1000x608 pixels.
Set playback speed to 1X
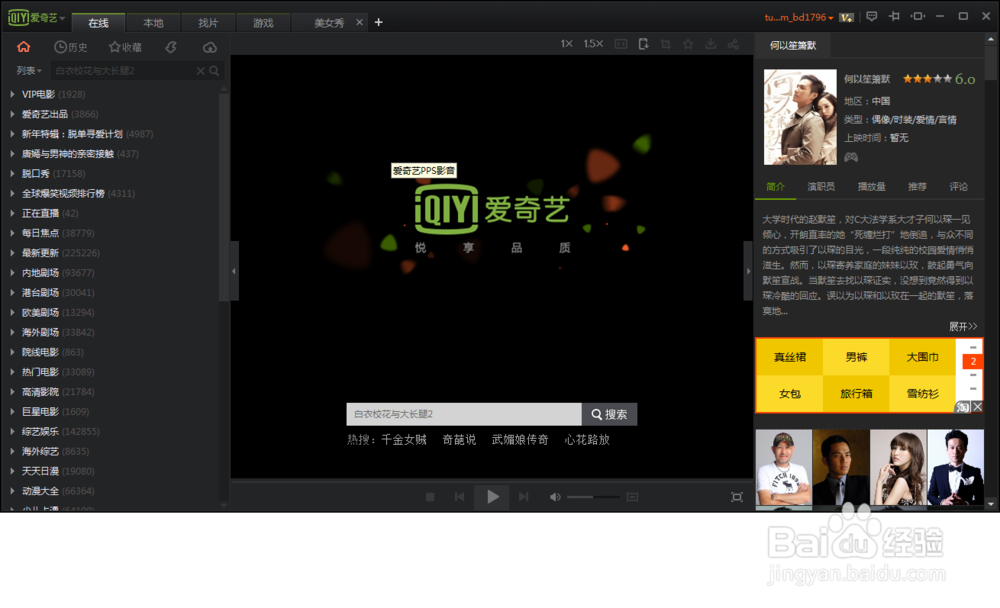(x=566, y=43)
